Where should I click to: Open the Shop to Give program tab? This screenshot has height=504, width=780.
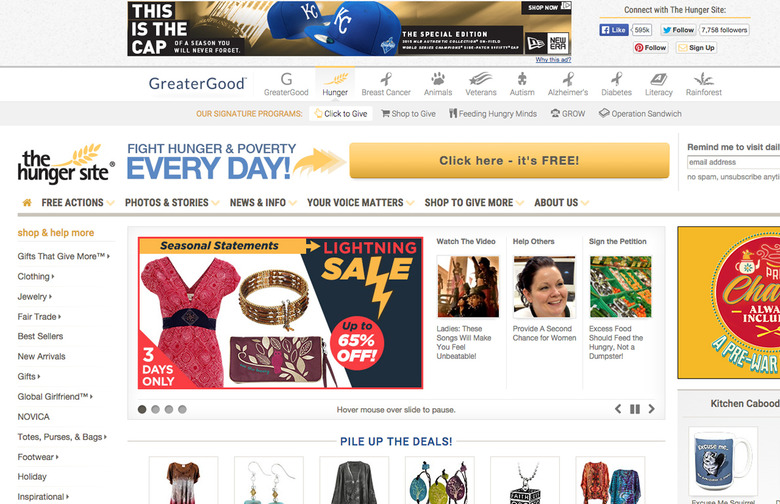tap(408, 113)
